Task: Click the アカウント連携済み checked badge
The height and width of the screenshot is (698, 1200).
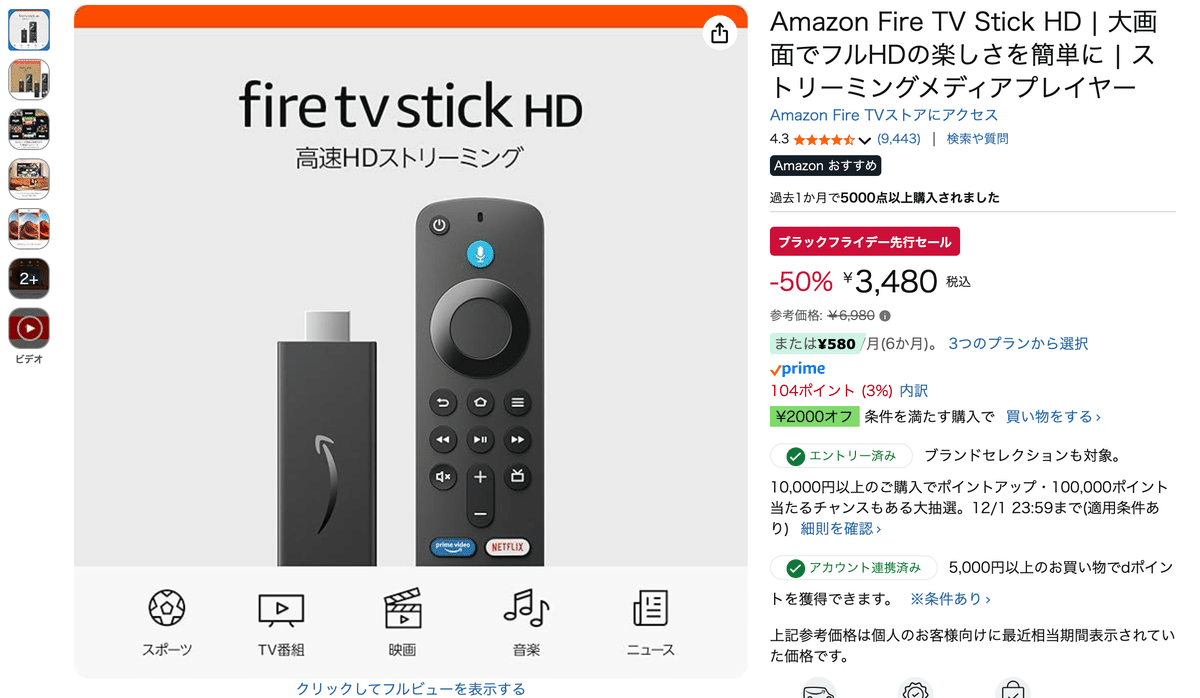Action: (853, 568)
